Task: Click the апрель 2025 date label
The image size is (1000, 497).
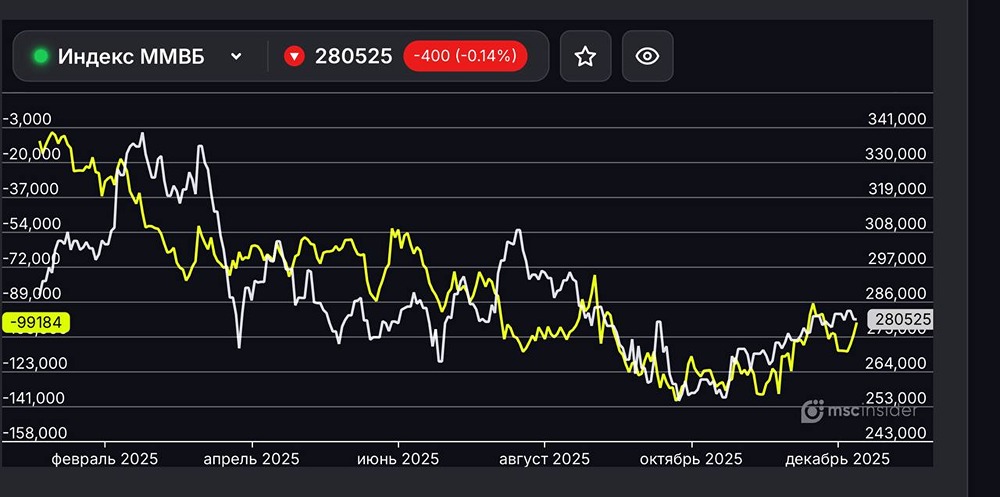Action: [251, 459]
